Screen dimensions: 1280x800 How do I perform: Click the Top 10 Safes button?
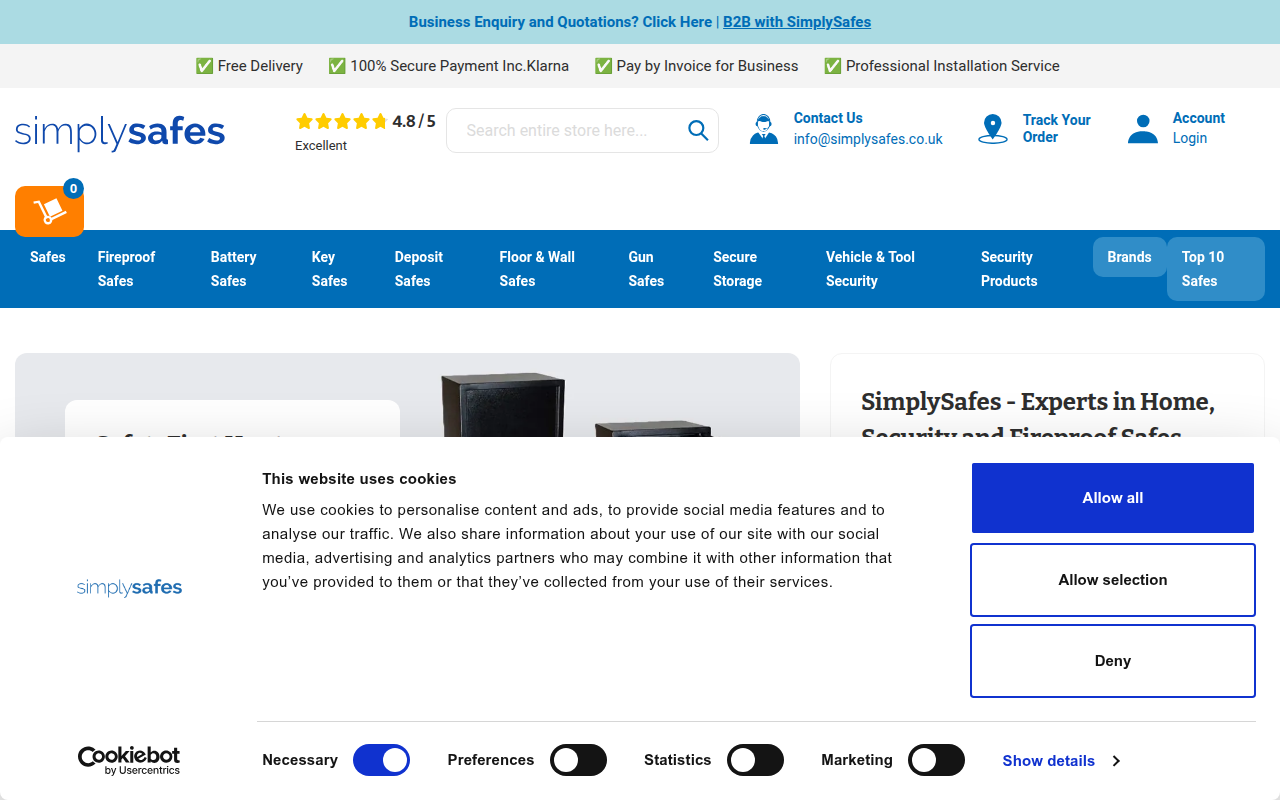1216,269
